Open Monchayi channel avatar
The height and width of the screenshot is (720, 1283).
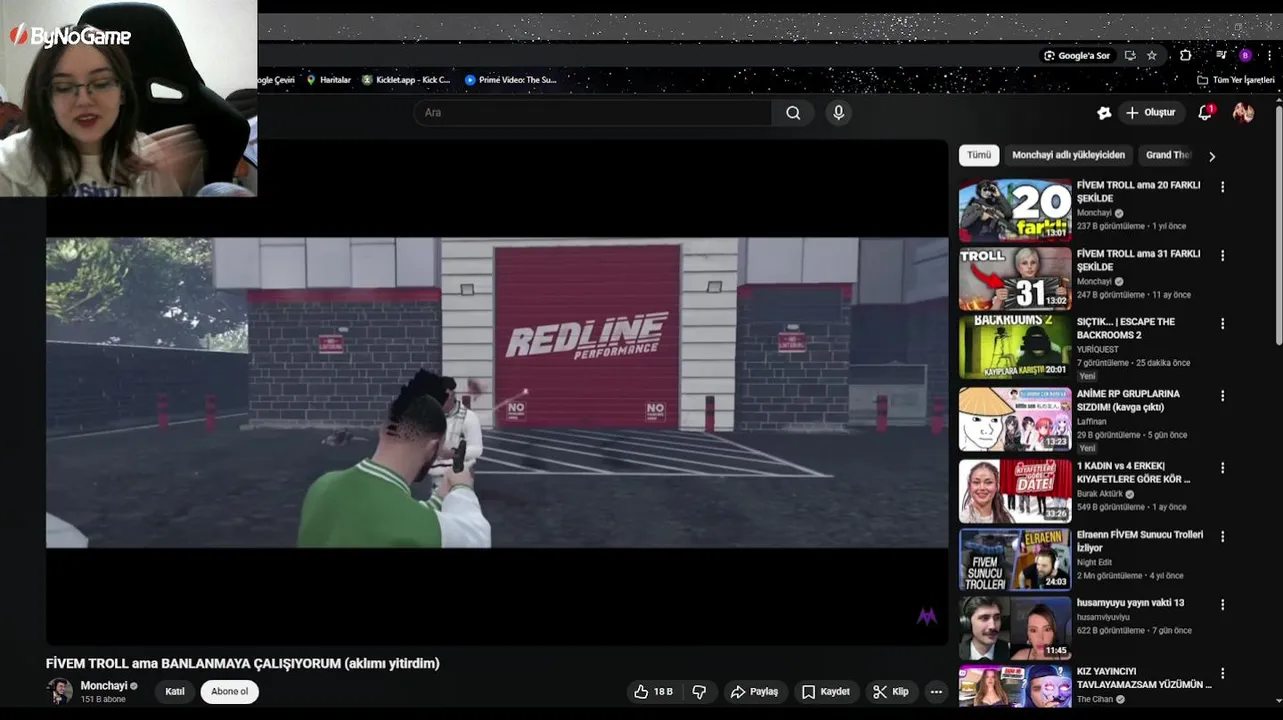click(60, 691)
